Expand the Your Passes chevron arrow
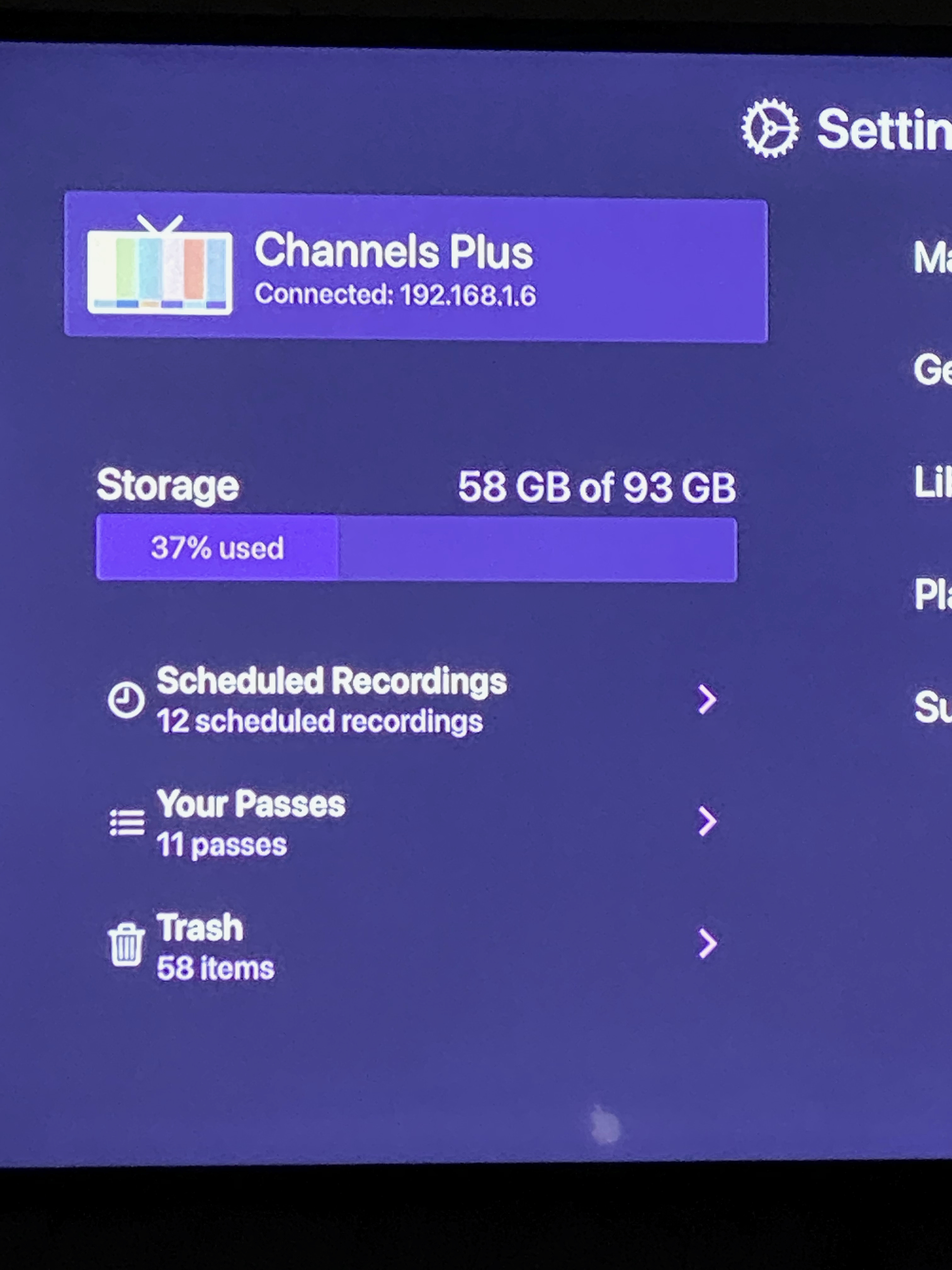This screenshot has height=1270, width=952. point(707,821)
